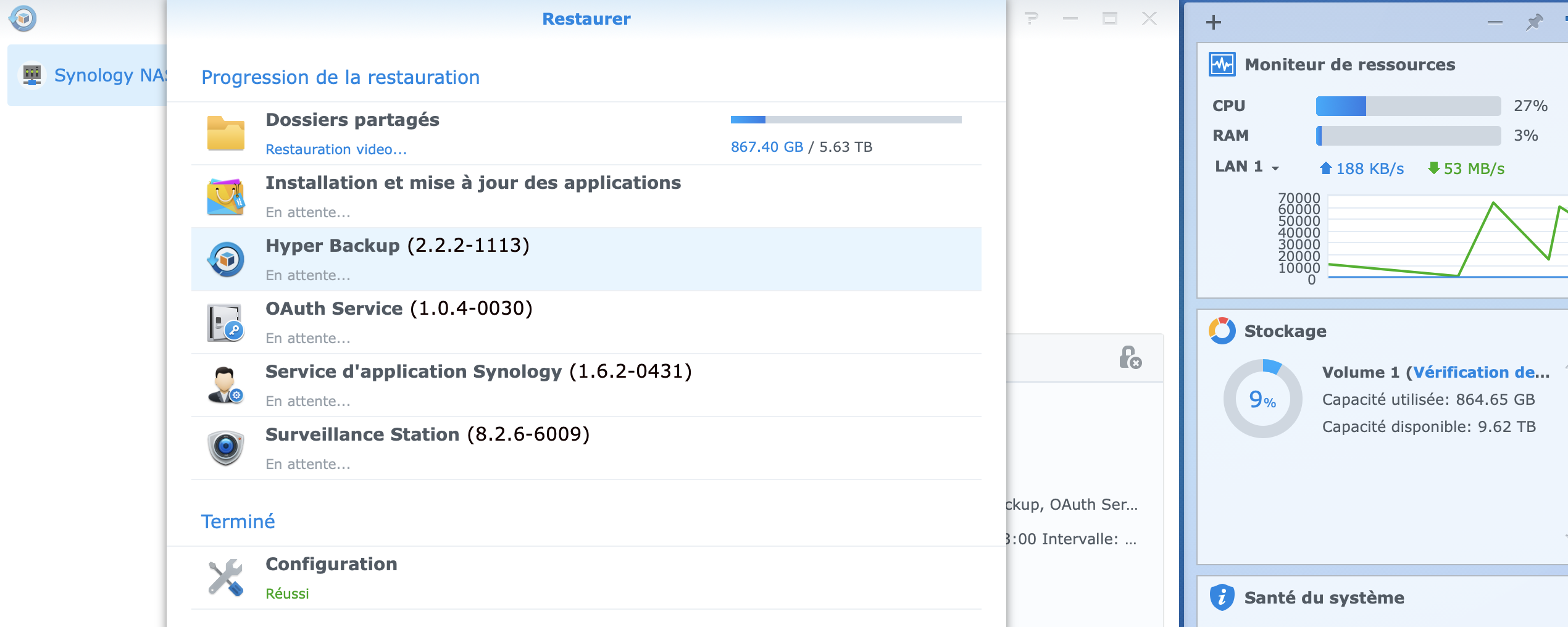Click the Surveillance Station camera icon
Screen dimensions: 1568x627
226,448
